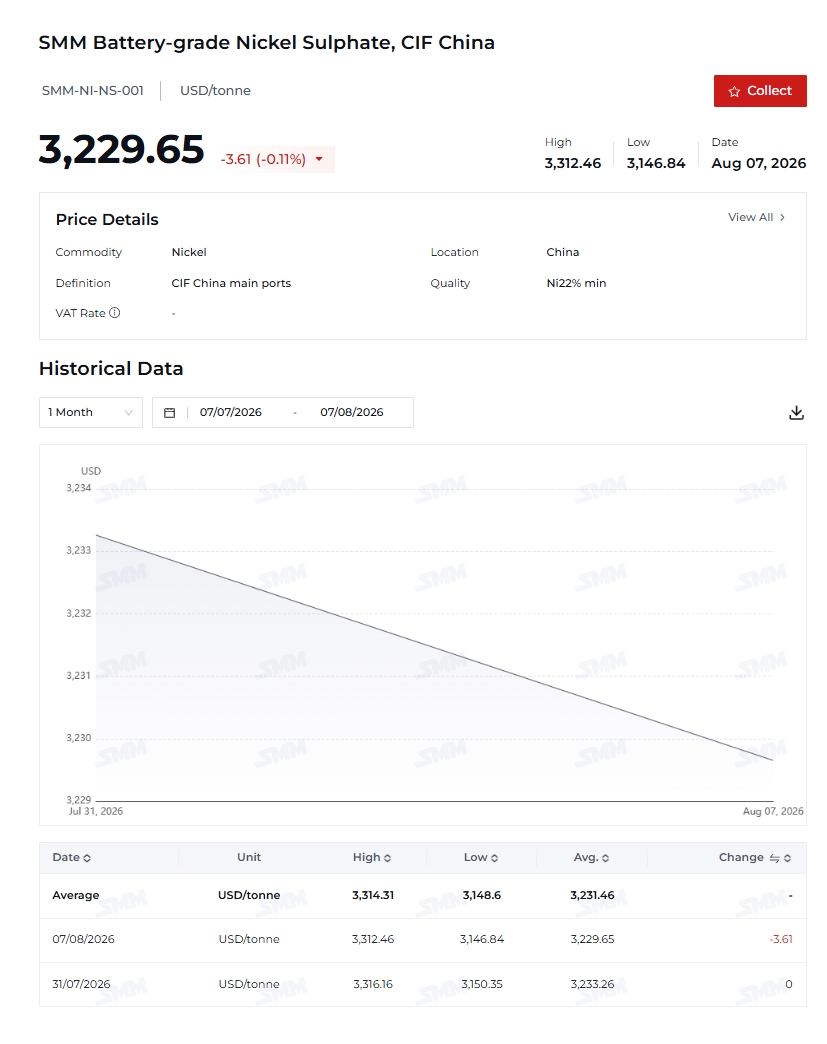Click the product code SMM-NI-NS-001
This screenshot has height=1044, width=827.
click(x=93, y=91)
